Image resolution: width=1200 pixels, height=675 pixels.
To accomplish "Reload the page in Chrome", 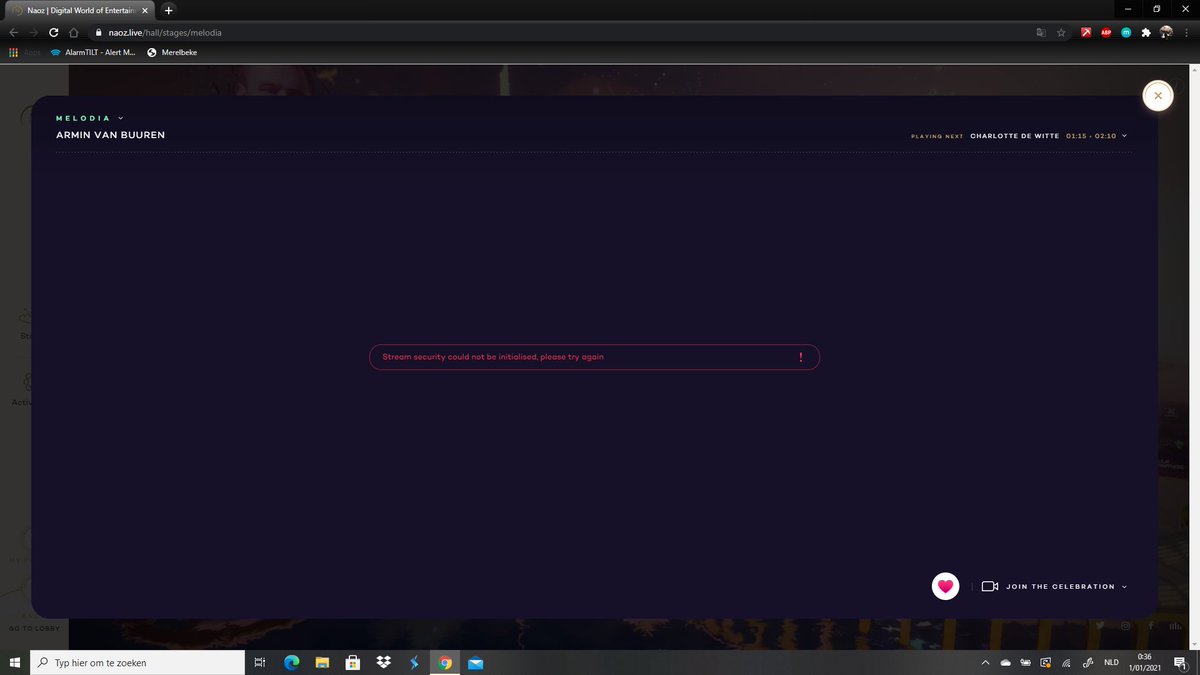I will (x=53, y=32).
